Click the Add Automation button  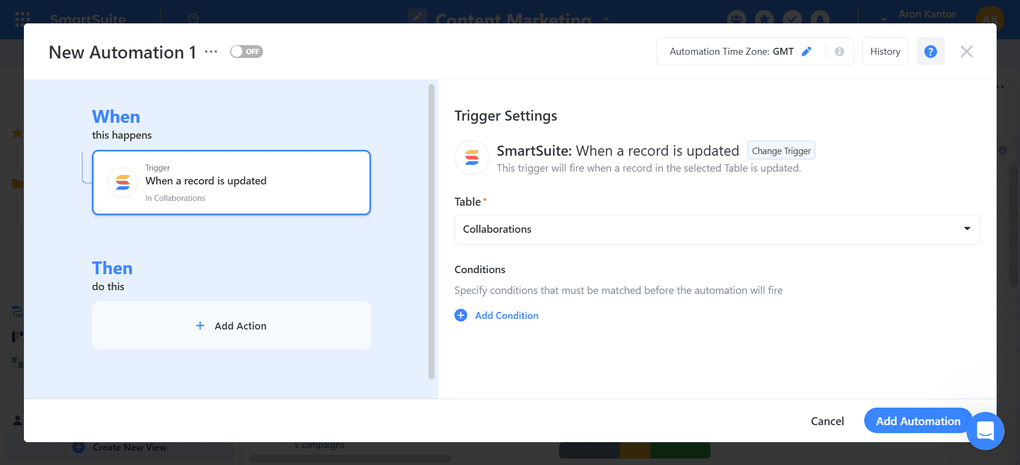[x=918, y=421]
